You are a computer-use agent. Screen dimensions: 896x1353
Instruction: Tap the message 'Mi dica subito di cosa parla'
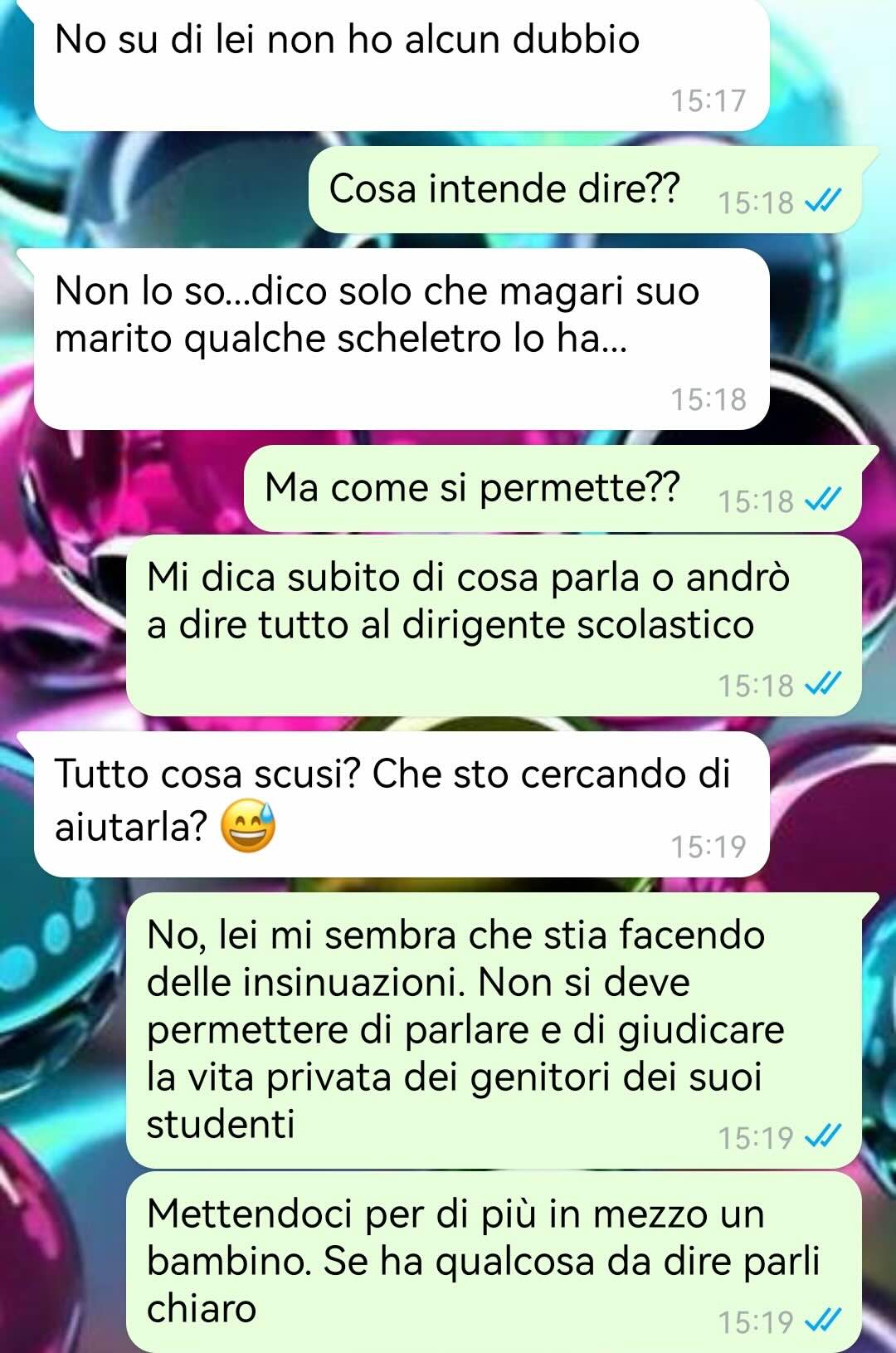point(494,626)
